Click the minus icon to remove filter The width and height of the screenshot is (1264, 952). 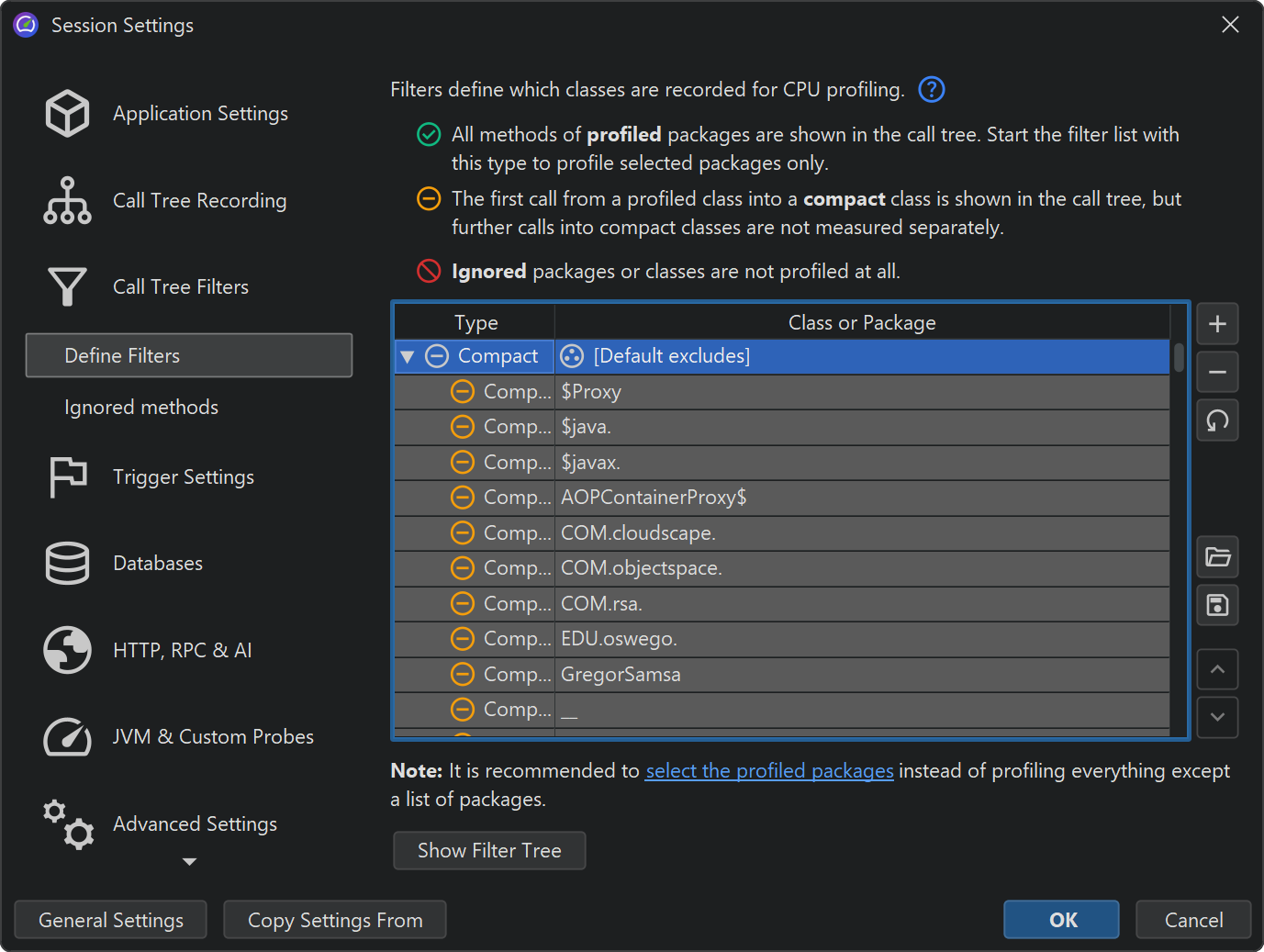click(x=1217, y=372)
